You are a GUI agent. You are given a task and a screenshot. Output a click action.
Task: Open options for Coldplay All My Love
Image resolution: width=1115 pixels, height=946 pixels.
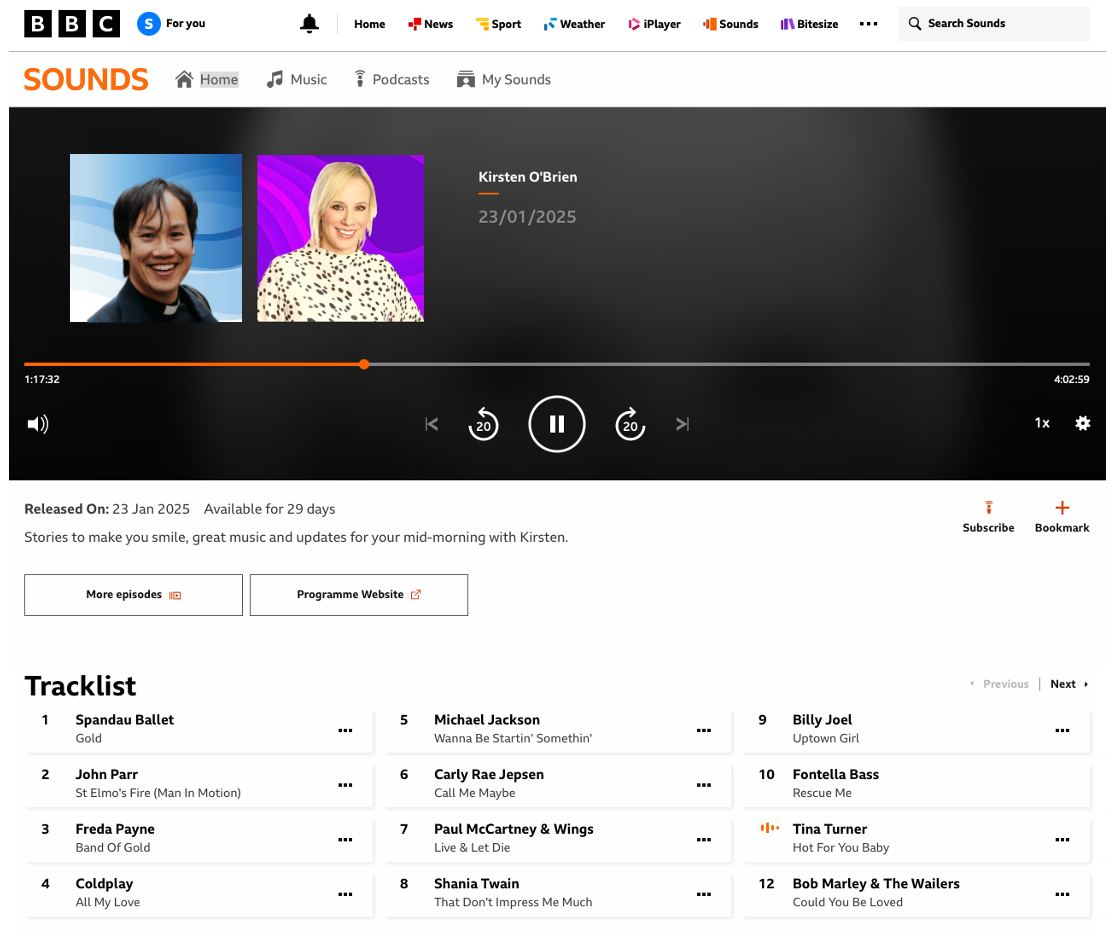(x=345, y=894)
